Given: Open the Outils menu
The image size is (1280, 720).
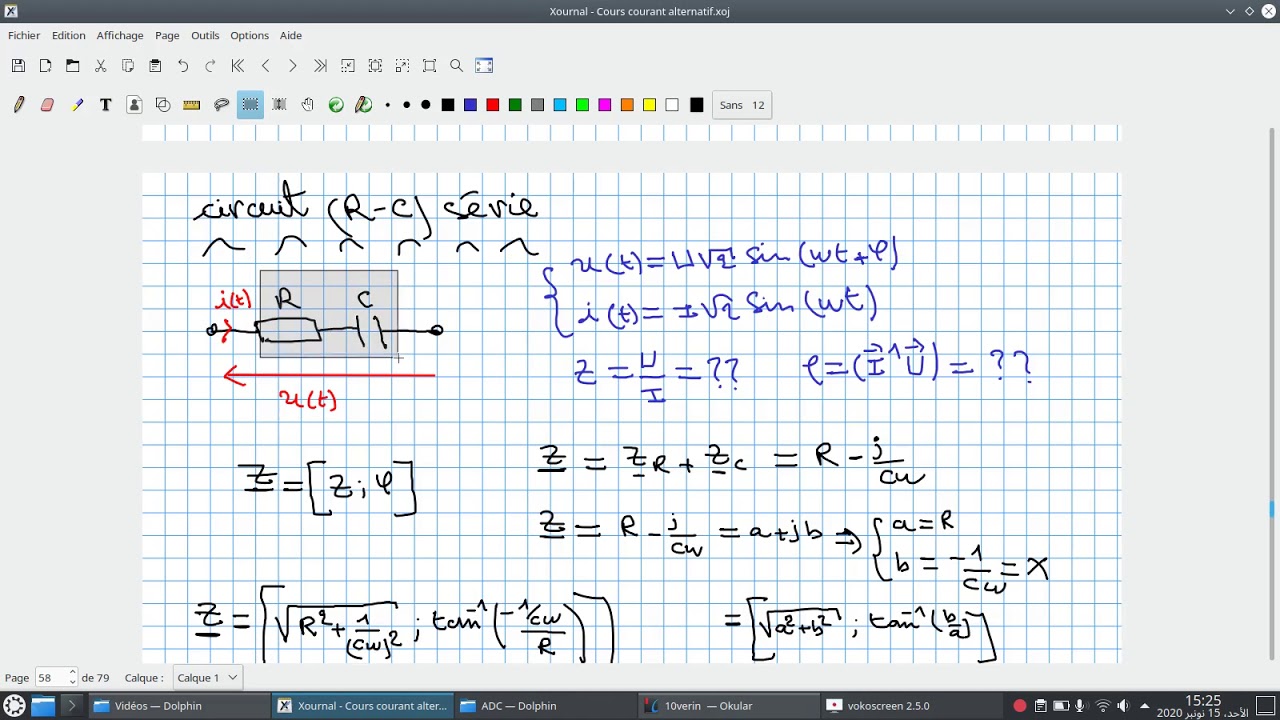Looking at the screenshot, I should [x=205, y=35].
